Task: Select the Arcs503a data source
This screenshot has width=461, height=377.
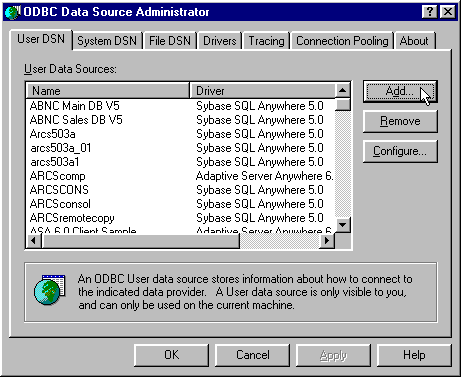Action: tap(52, 134)
